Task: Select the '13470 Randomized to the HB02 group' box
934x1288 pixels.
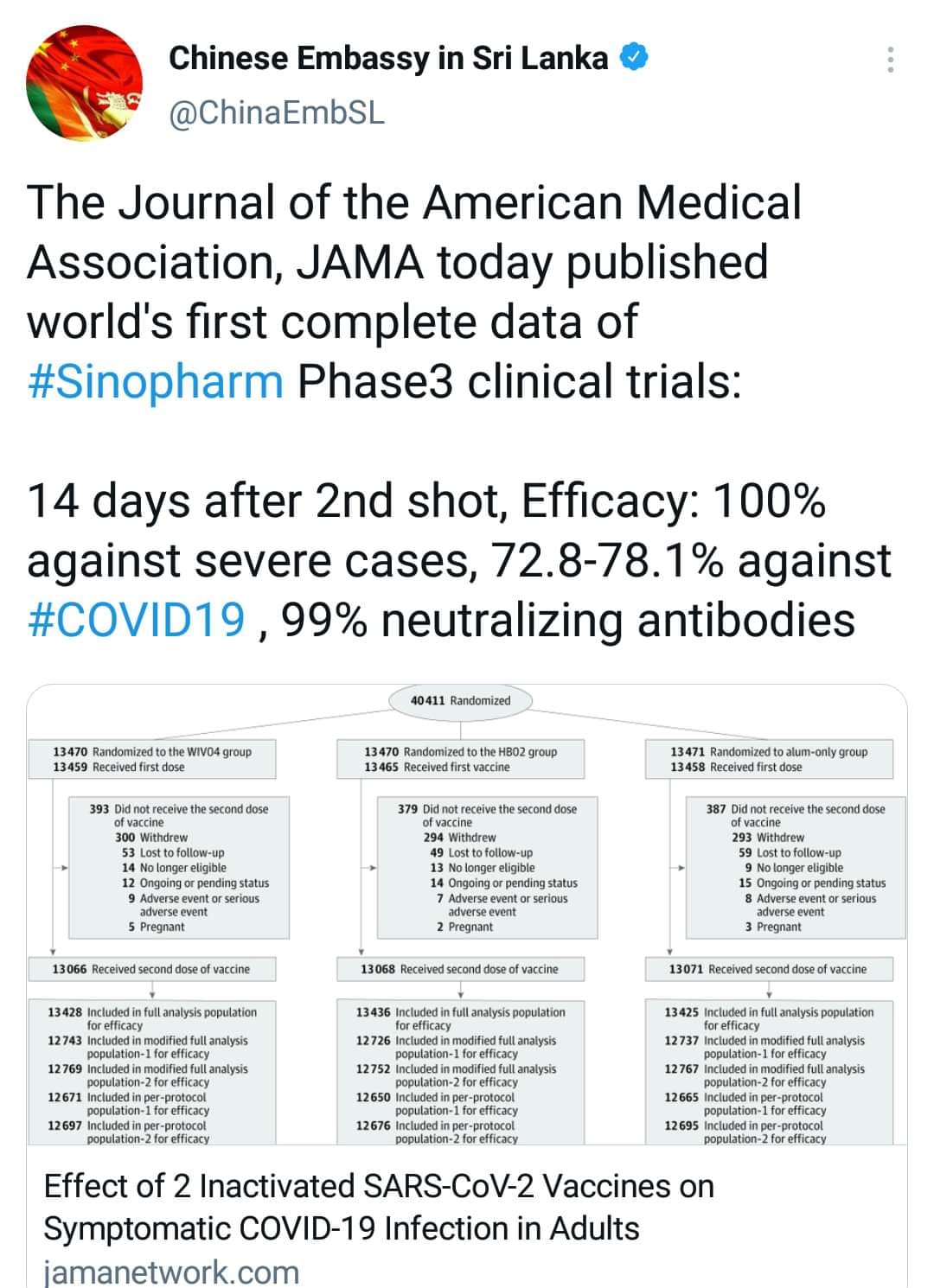Action: [461, 759]
